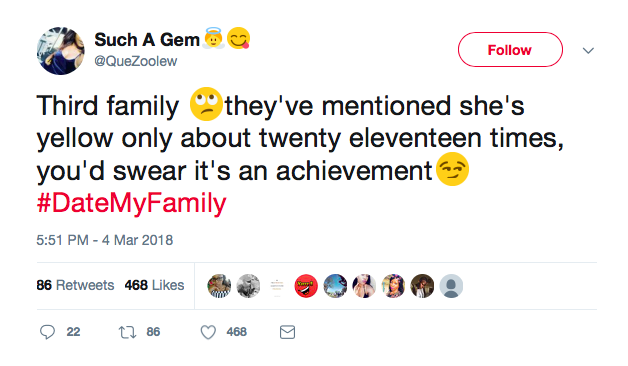Click the reply speech bubble icon
Viewport: 628px width, 366px height.
[x=47, y=332]
